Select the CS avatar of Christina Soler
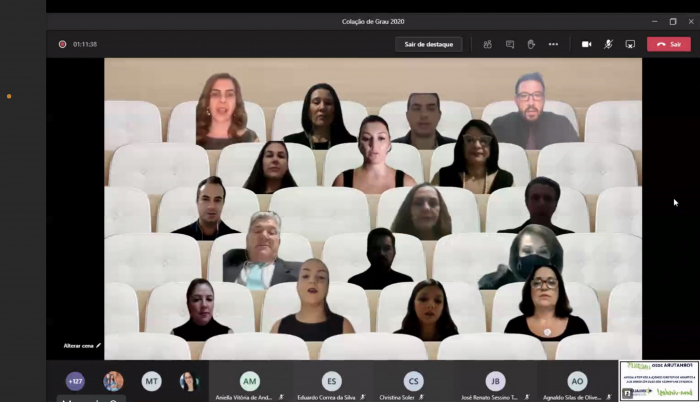This screenshot has height=402, width=700. [x=413, y=381]
